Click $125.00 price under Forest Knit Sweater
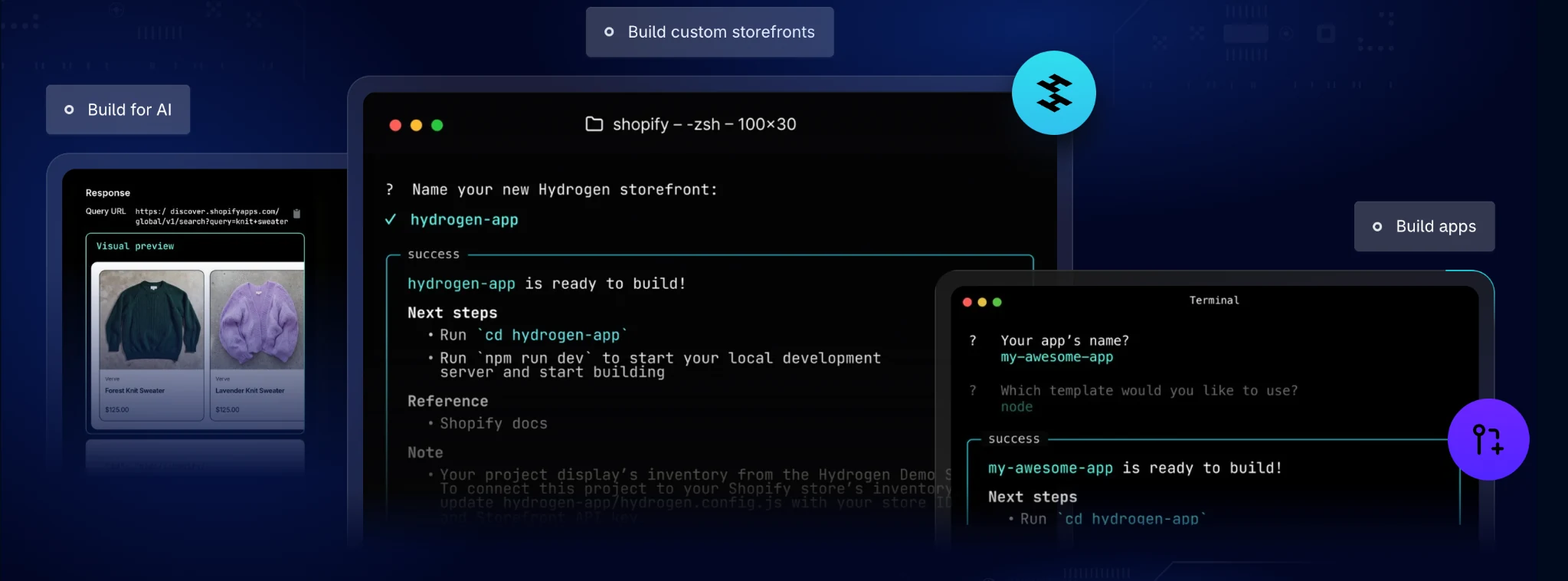This screenshot has height=581, width=1568. click(116, 410)
